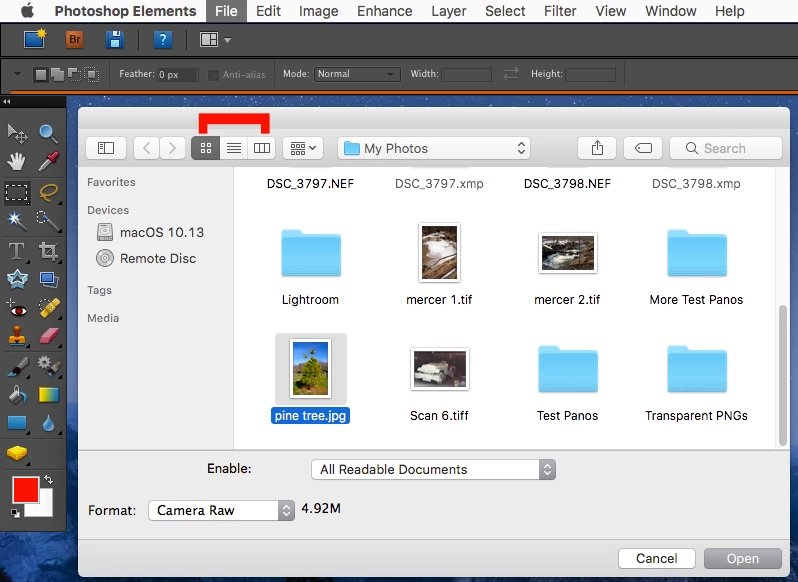The height and width of the screenshot is (582, 798).
Task: Open the File menu
Action: pyautogui.click(x=226, y=11)
